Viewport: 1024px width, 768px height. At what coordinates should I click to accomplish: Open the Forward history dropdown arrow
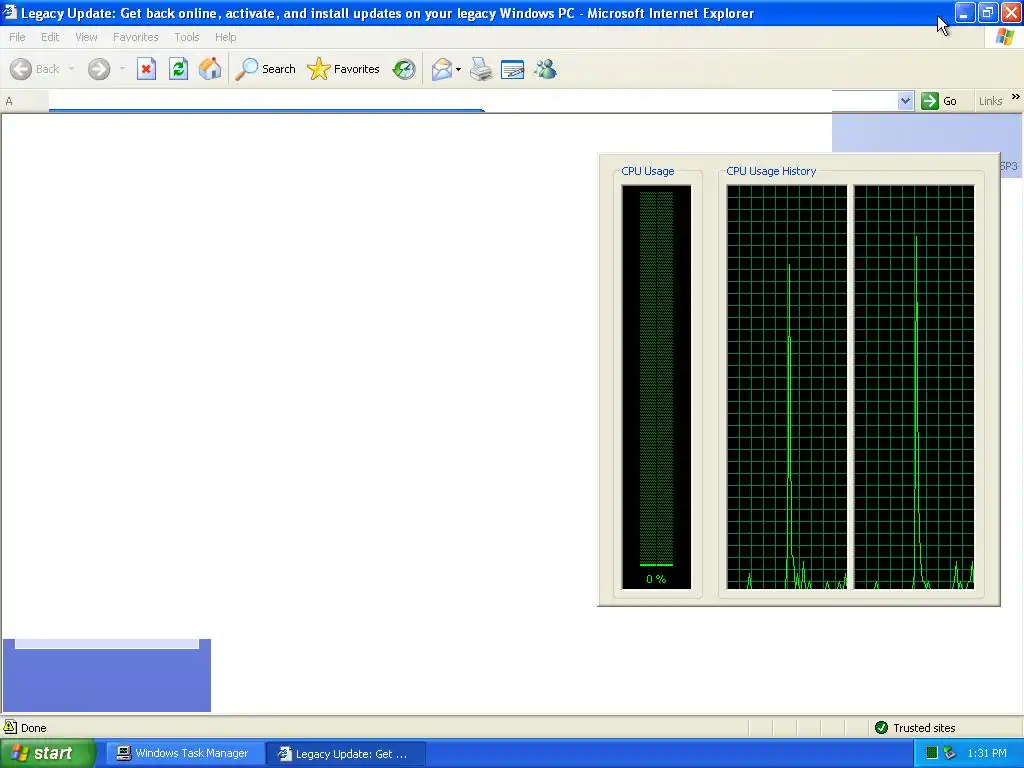[122, 69]
